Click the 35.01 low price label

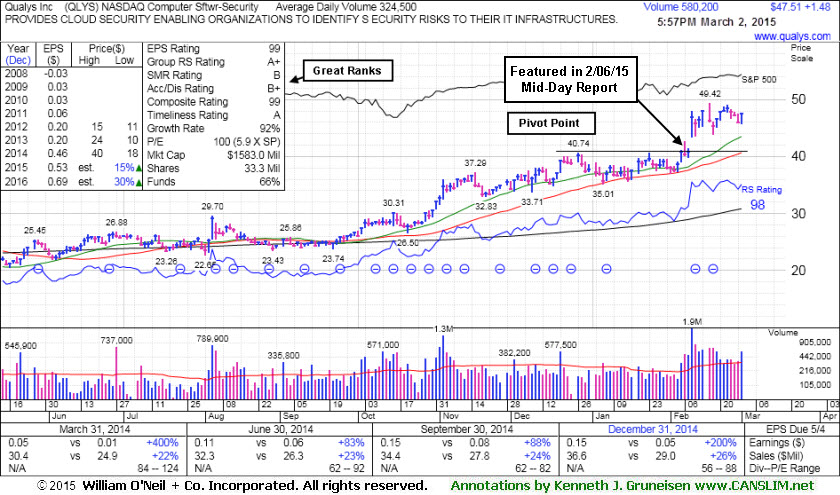pyautogui.click(x=603, y=194)
